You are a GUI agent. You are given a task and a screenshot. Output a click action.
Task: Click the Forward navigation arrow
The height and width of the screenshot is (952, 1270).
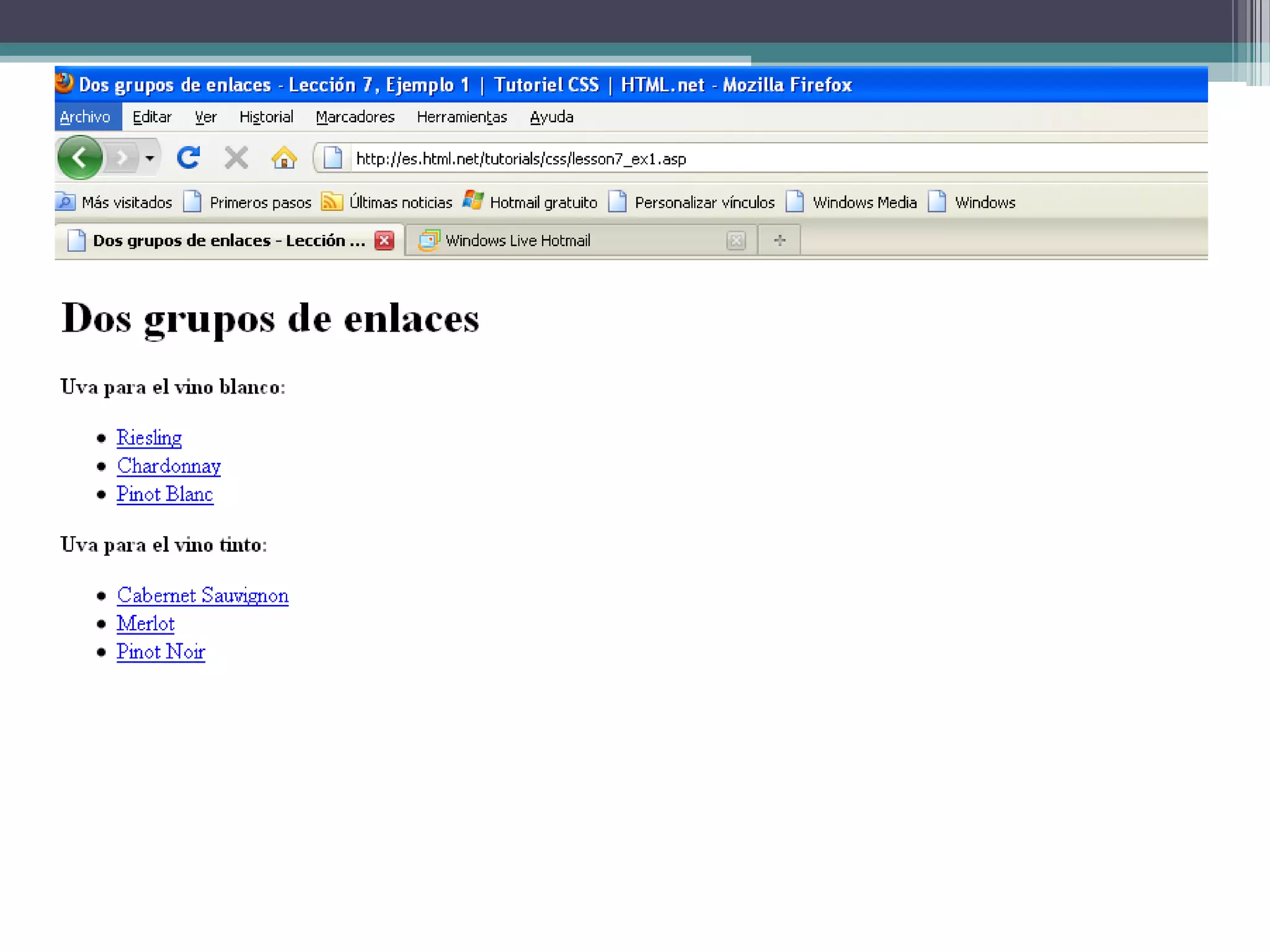click(122, 159)
